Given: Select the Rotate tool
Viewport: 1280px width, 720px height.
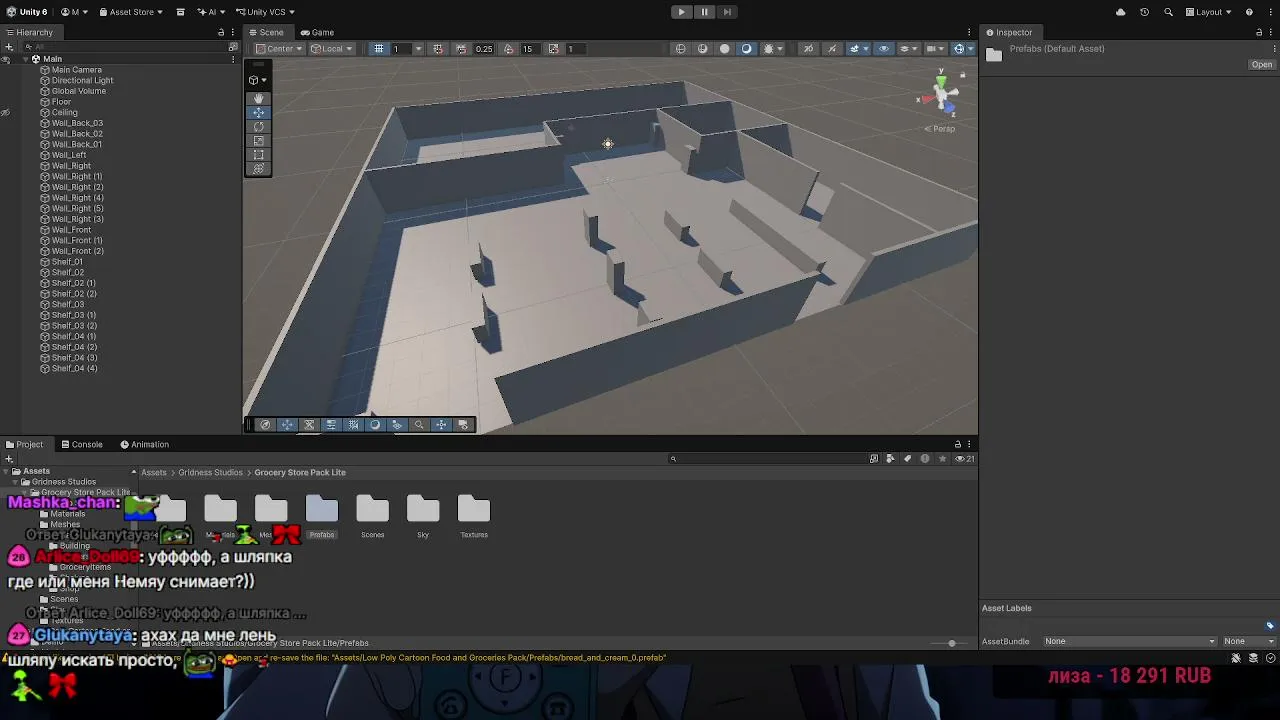Looking at the screenshot, I should [x=259, y=126].
